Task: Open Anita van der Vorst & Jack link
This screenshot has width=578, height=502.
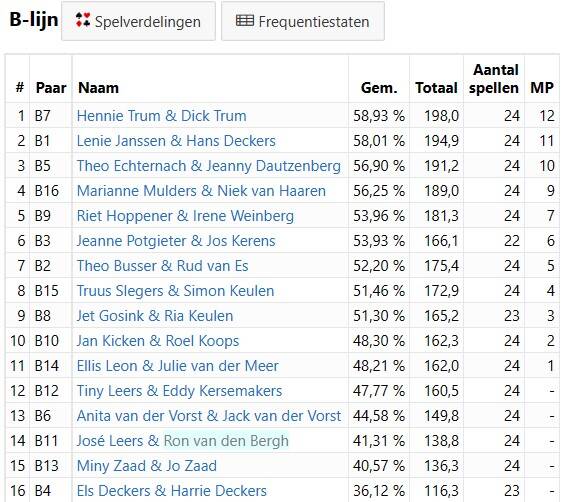Action: [209, 416]
